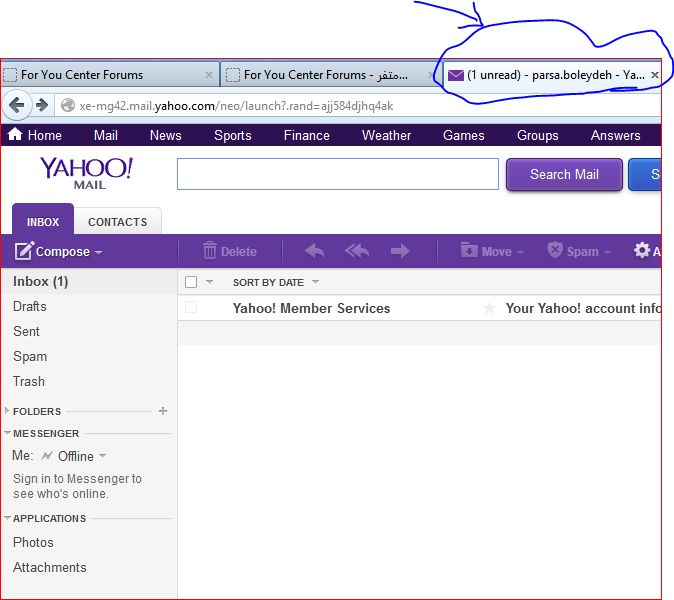This screenshot has height=600, width=674.
Task: Open Games in the navigation bar
Action: pos(463,135)
